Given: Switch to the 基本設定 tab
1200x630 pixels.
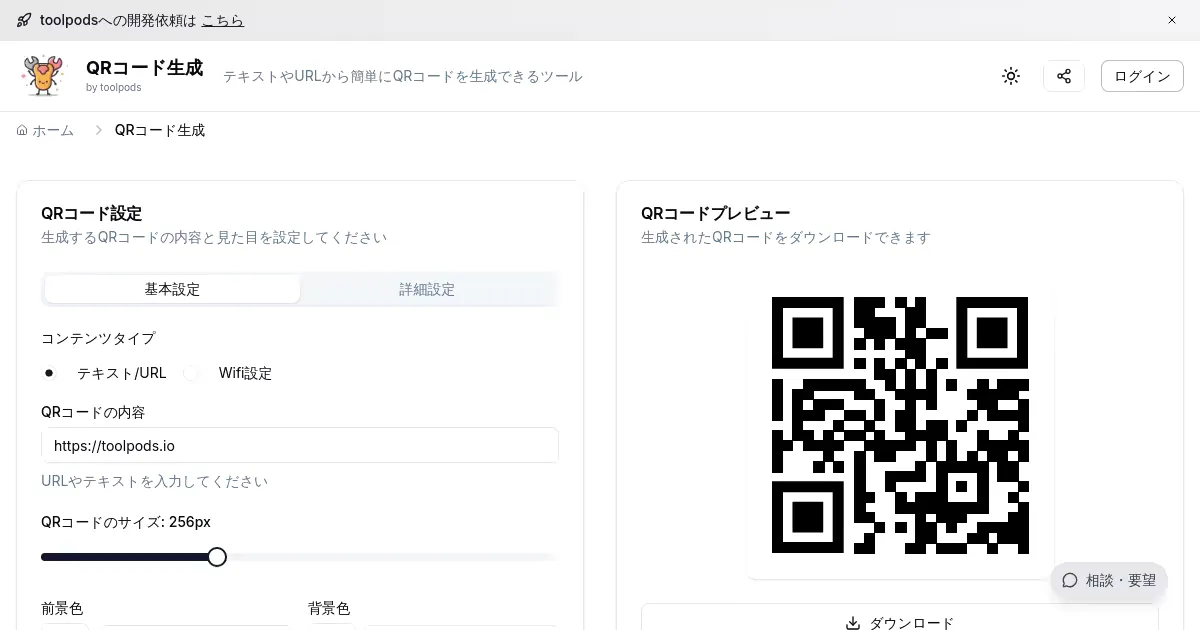Looking at the screenshot, I should (x=172, y=289).
